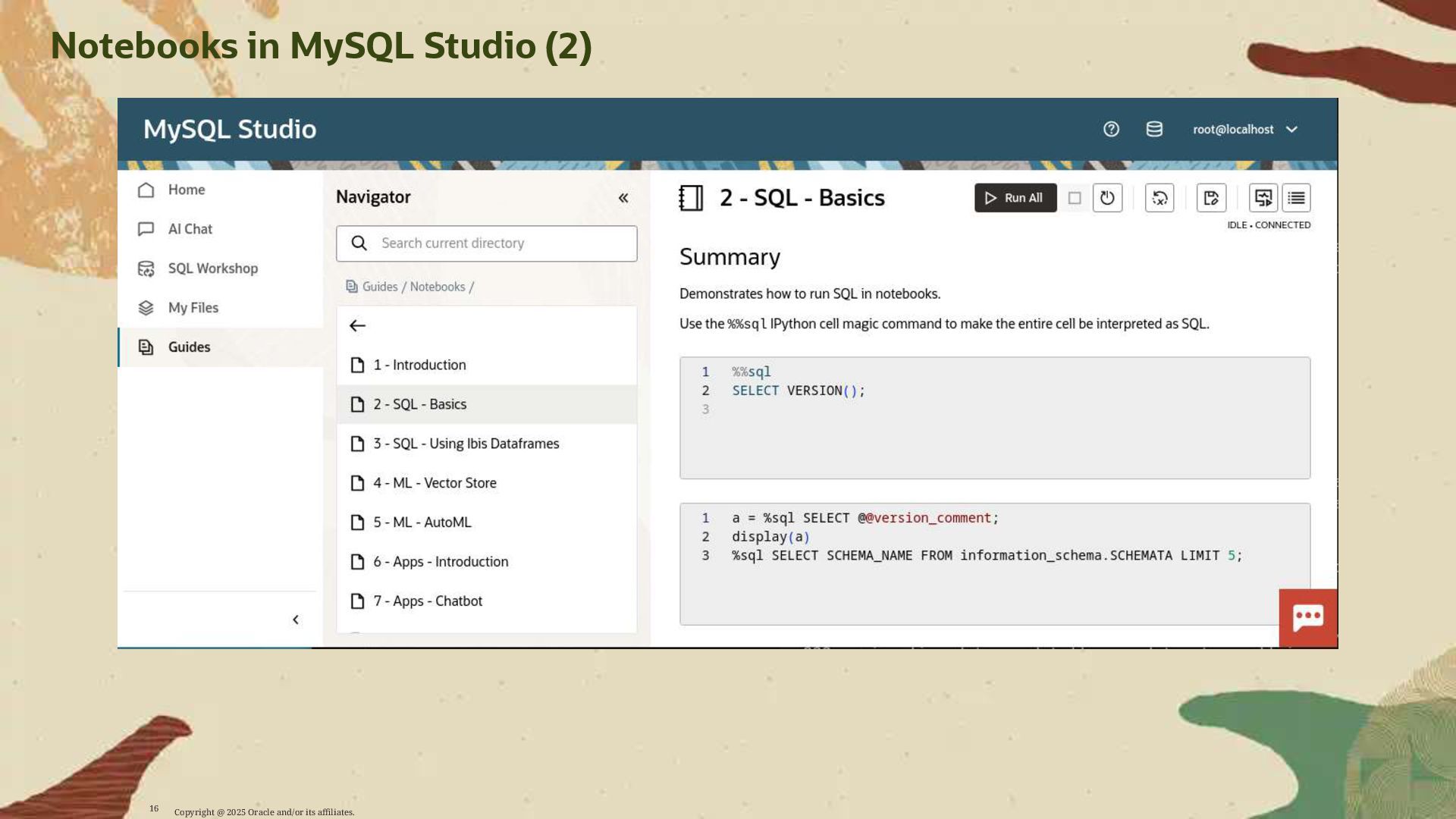Open the 4 - ML - Vector Store notebook
Image resolution: width=1456 pixels, height=819 pixels.
pos(435,483)
